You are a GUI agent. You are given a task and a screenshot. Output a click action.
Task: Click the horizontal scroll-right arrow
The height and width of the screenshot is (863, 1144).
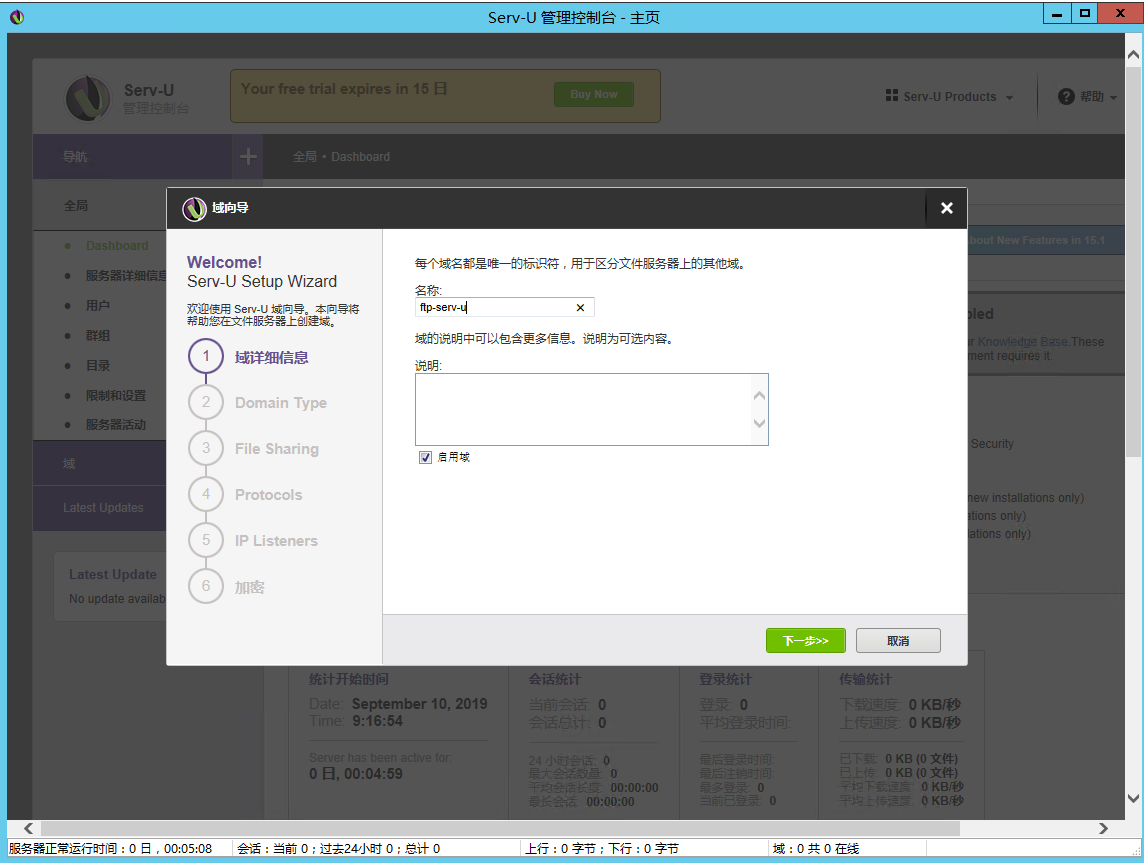pos(1103,828)
